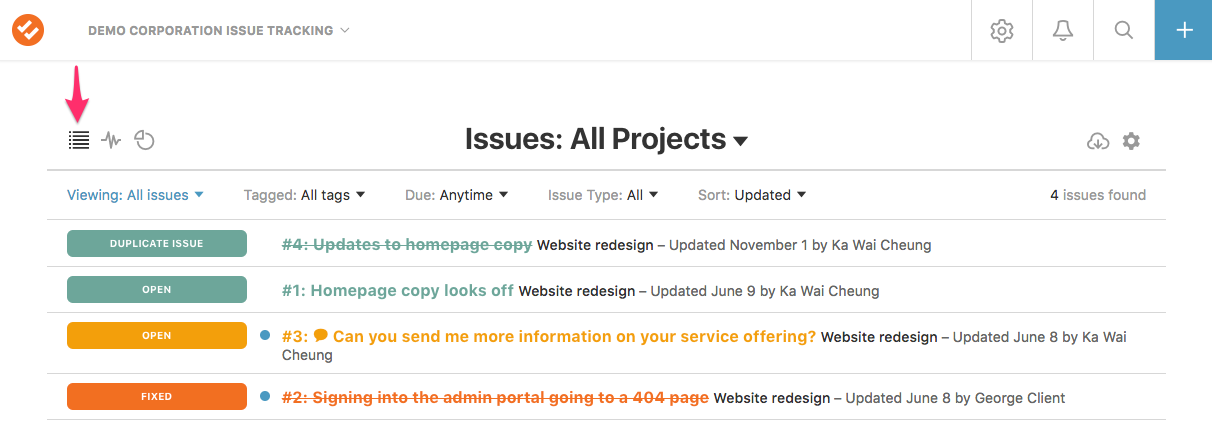Open account settings gear in header
The height and width of the screenshot is (431, 1212).
pyautogui.click(x=1001, y=30)
